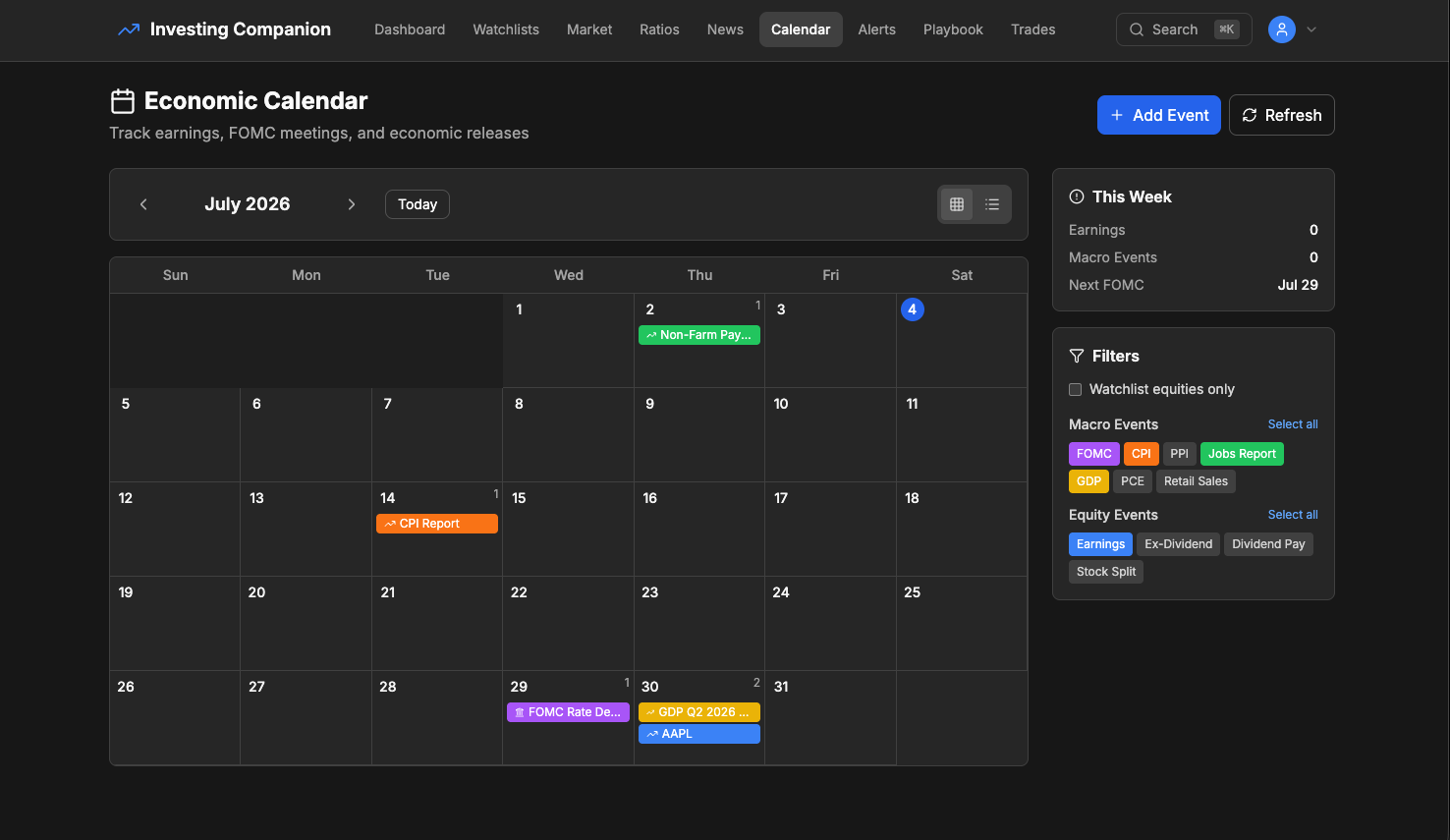The width and height of the screenshot is (1450, 840).
Task: Open the CPI Report event on July 14
Action: click(x=437, y=524)
